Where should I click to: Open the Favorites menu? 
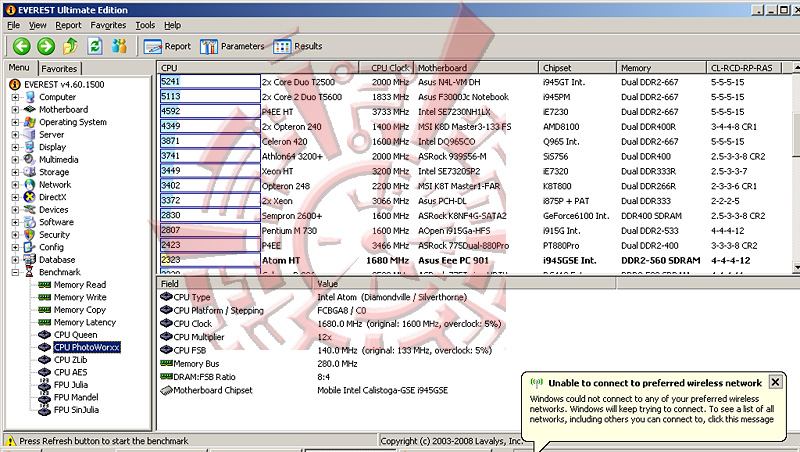[108, 25]
